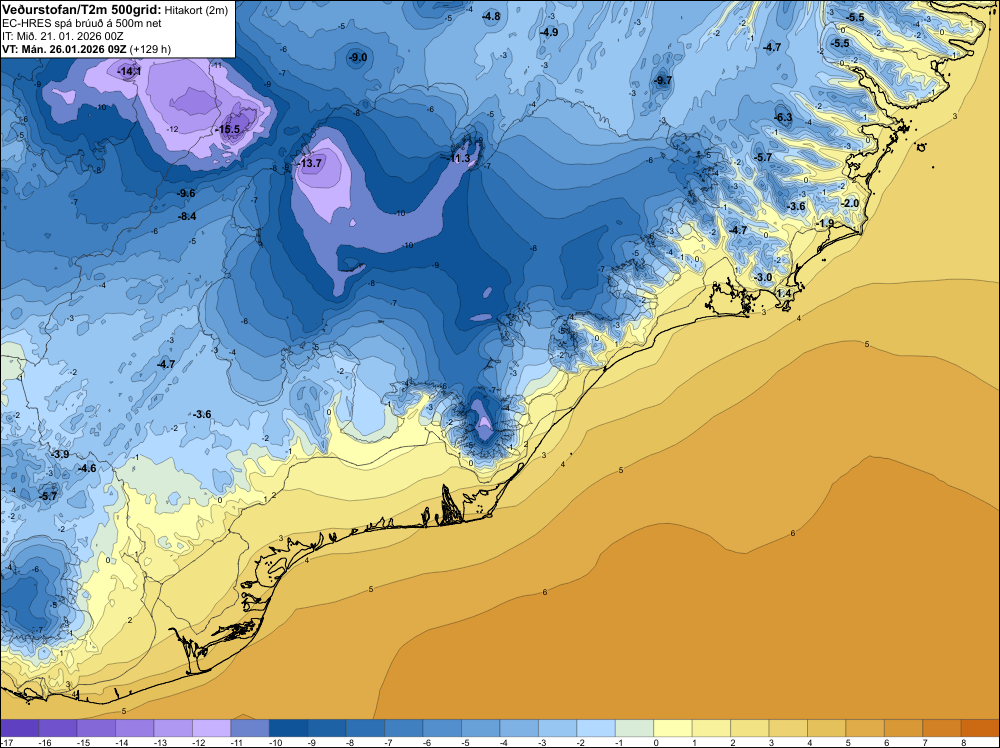Click the 1.4 temperature label near the coast
Image resolution: width=1000 pixels, height=748 pixels.
pyautogui.click(x=784, y=293)
